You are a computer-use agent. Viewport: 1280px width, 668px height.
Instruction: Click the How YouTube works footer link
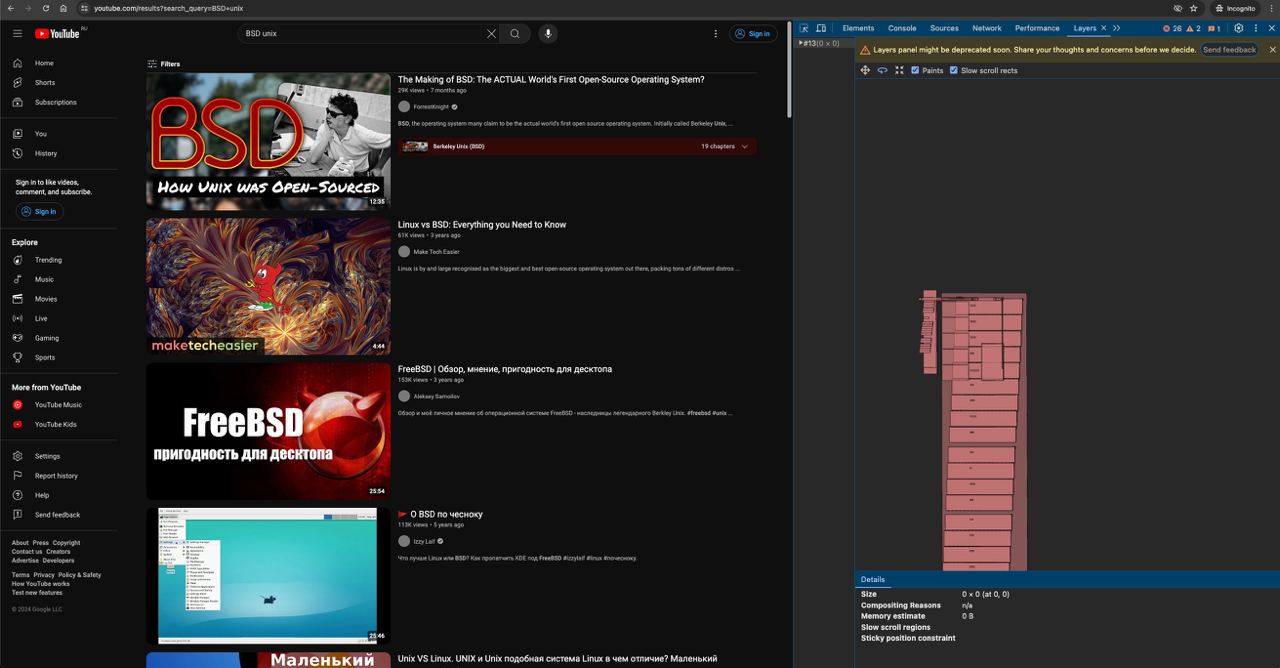point(41,584)
